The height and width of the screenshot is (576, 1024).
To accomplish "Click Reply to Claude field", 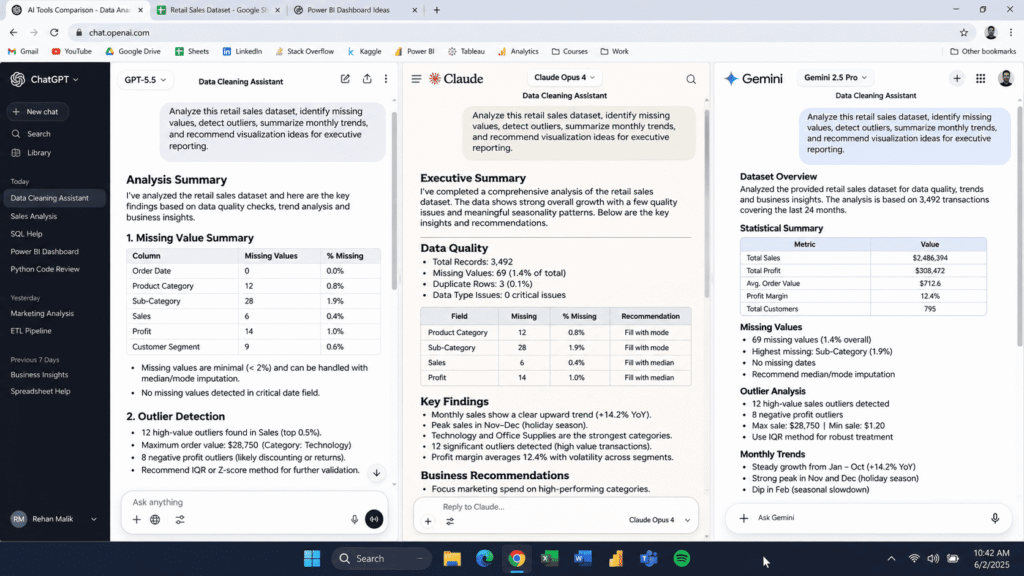I will tap(555, 507).
